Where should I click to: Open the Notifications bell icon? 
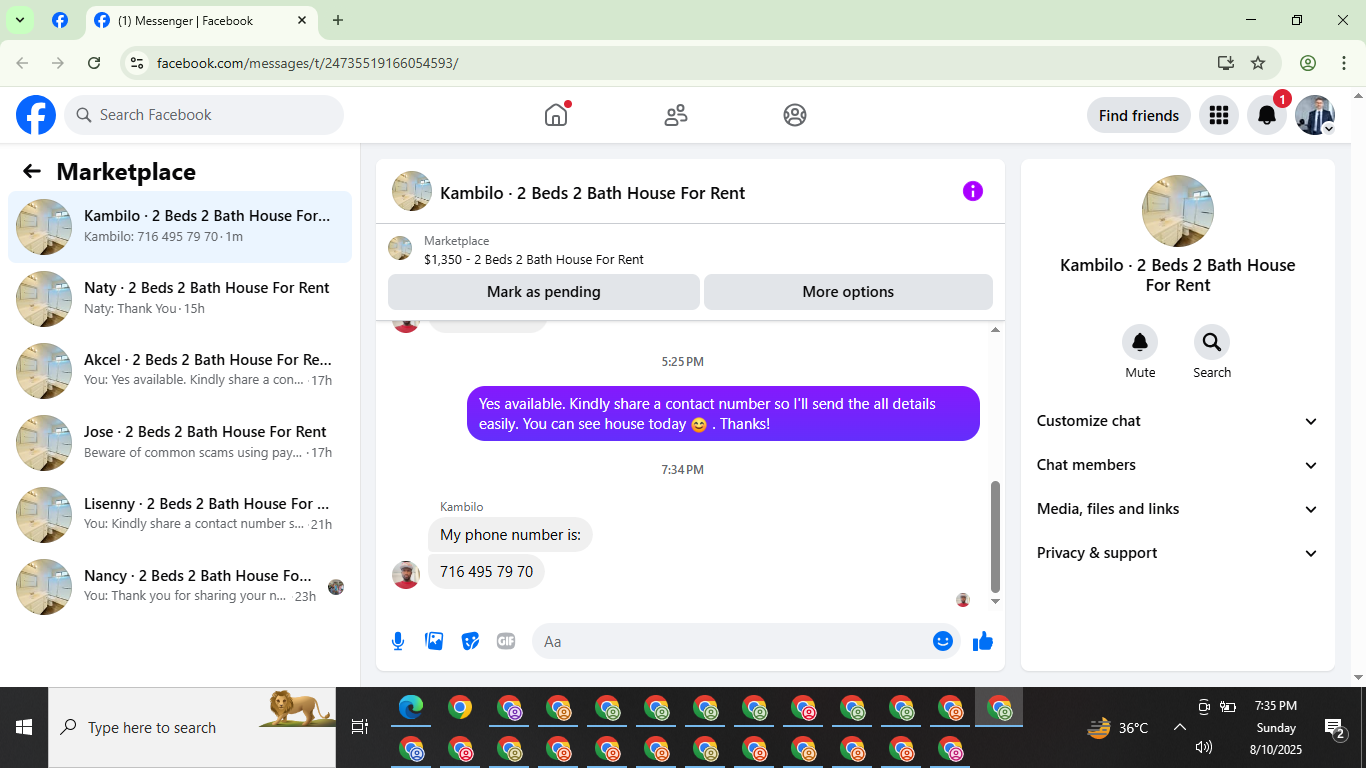(x=1267, y=115)
